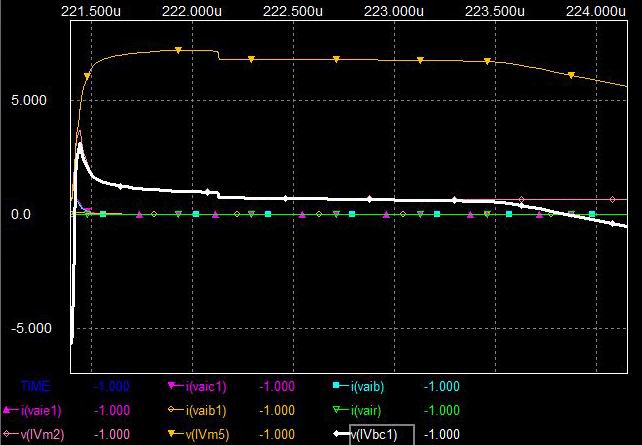Click the i(vair) green triangle marker icon
The width and height of the screenshot is (642, 445).
[337, 409]
